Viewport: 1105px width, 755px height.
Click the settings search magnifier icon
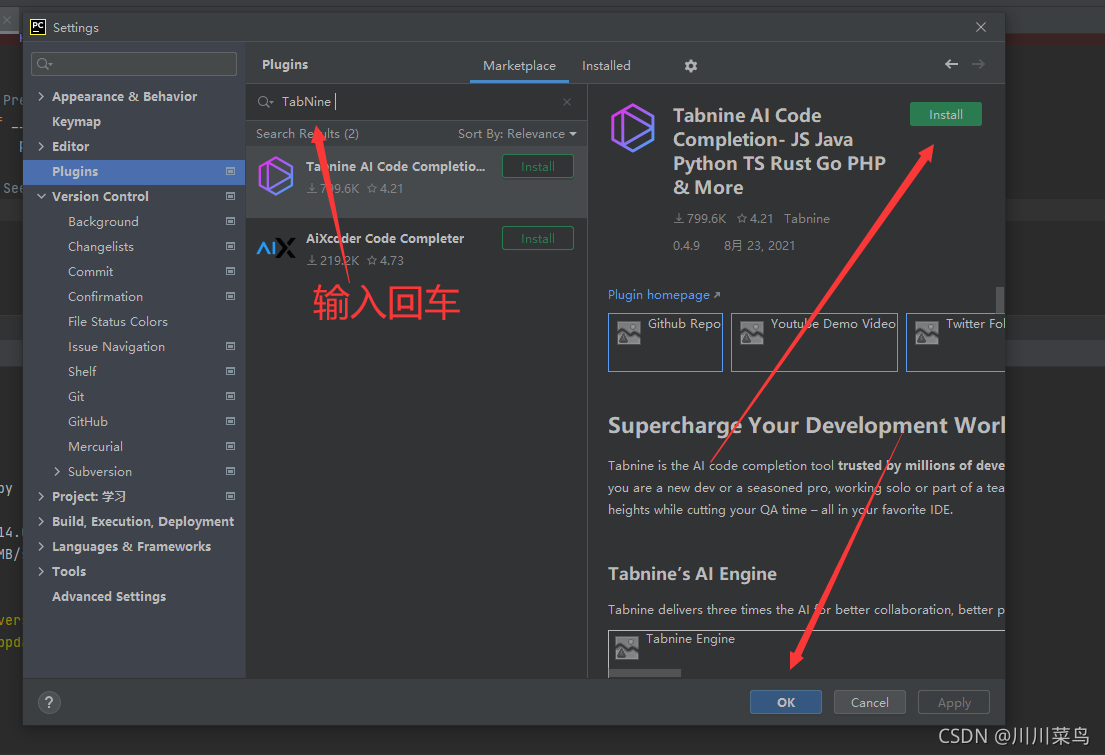(x=44, y=64)
